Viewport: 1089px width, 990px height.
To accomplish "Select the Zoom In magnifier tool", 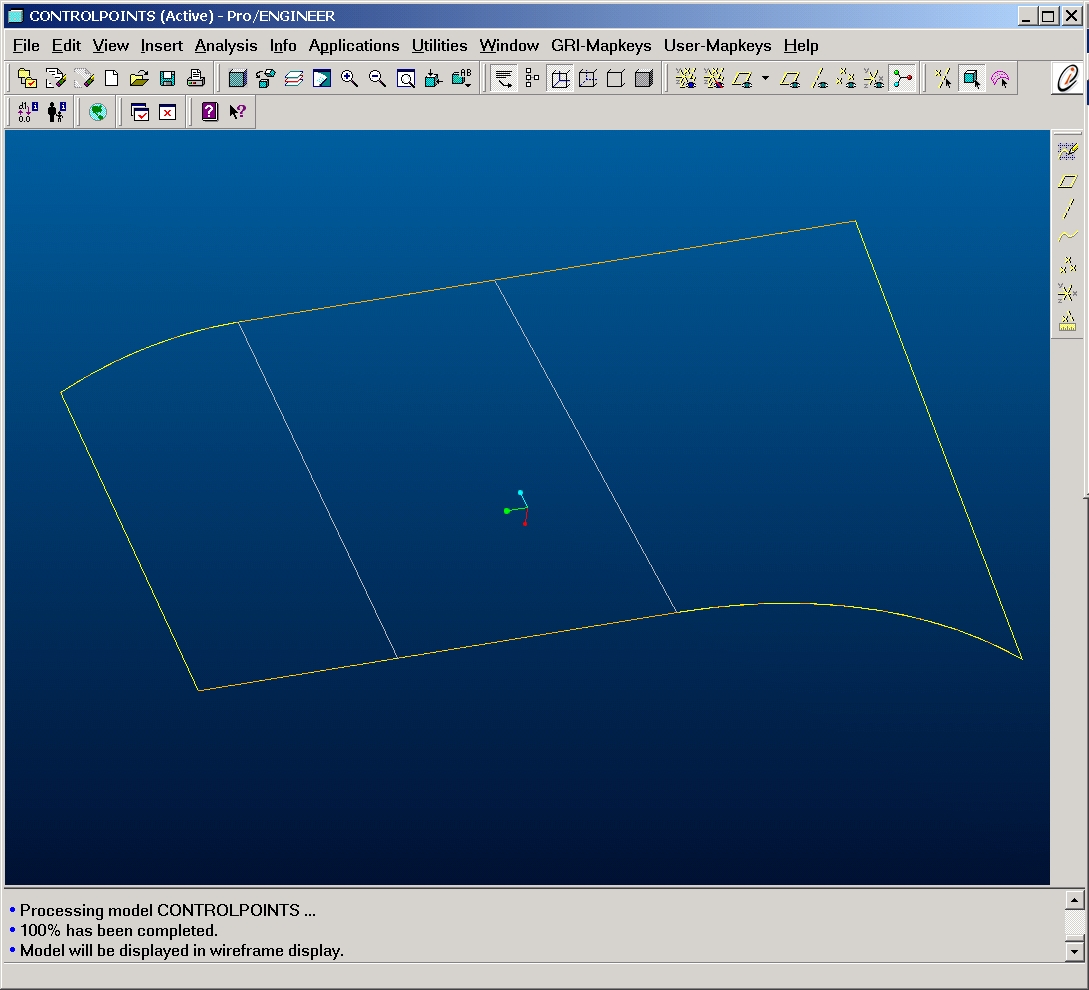I will [349, 79].
